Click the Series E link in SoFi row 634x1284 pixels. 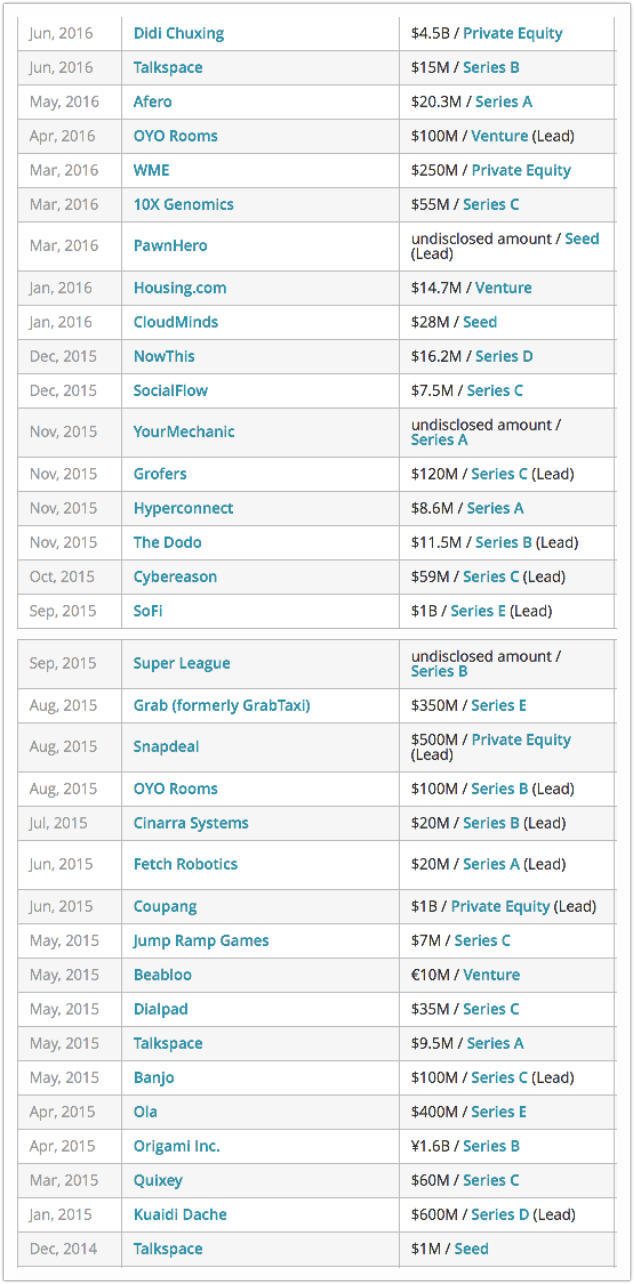tap(478, 610)
